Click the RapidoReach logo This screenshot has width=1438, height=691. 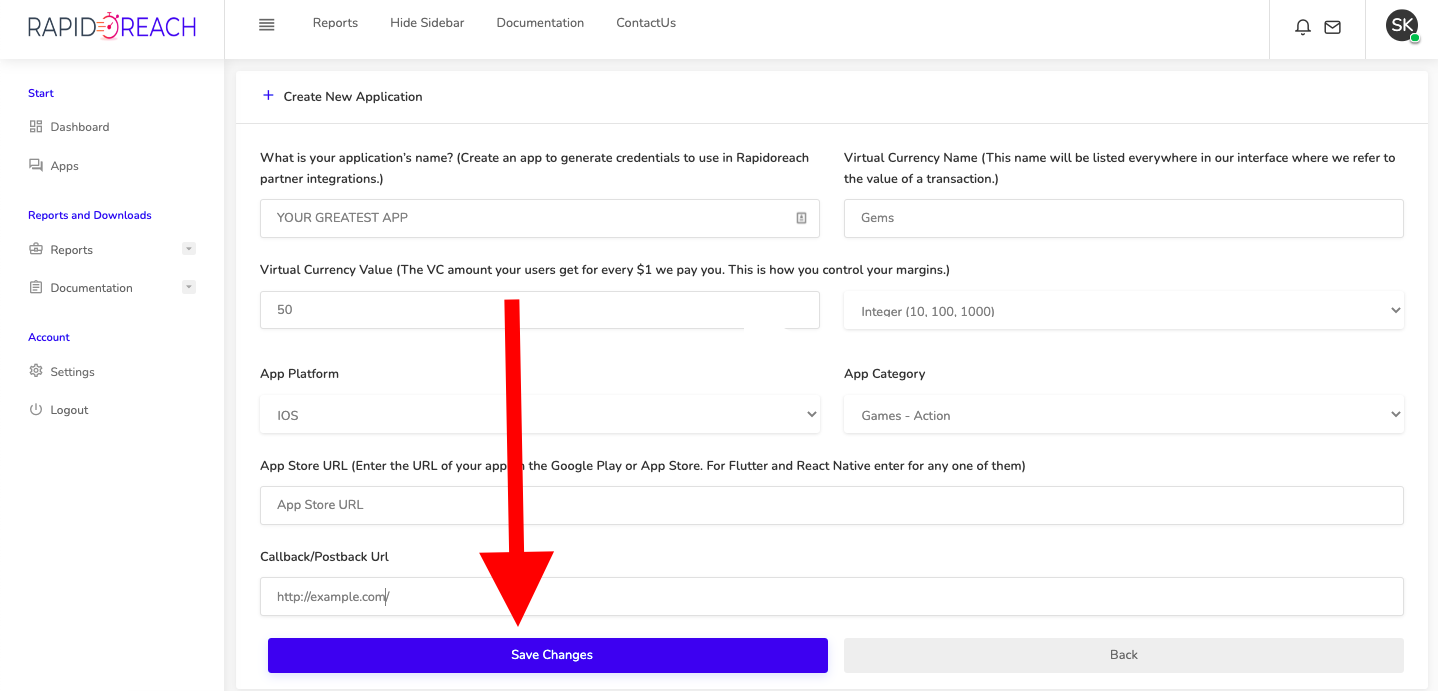112,26
